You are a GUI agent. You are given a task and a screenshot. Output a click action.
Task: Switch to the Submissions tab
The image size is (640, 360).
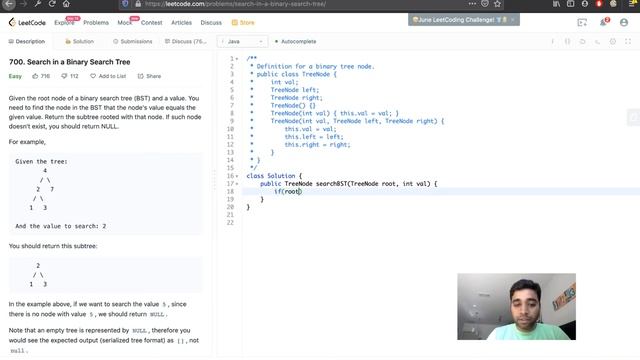click(x=133, y=42)
